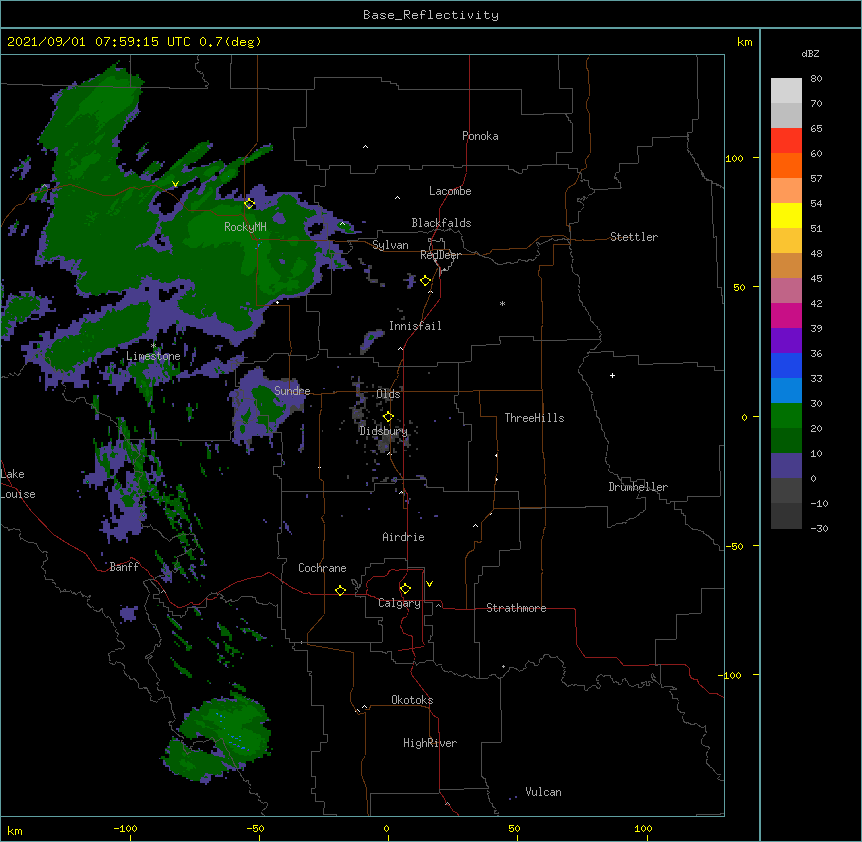Click the RedDeer city label
This screenshot has height=842, width=862.
click(x=440, y=255)
